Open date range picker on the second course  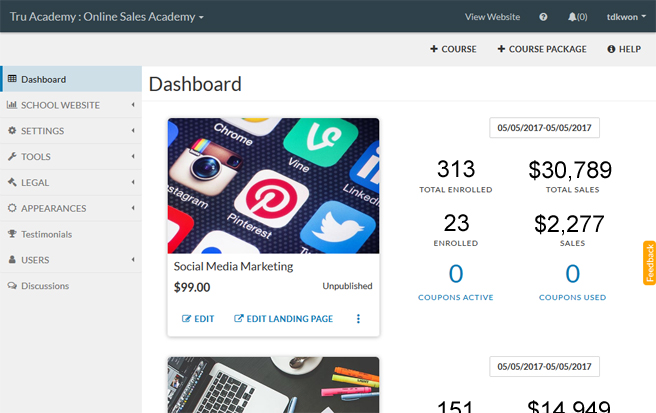544,367
